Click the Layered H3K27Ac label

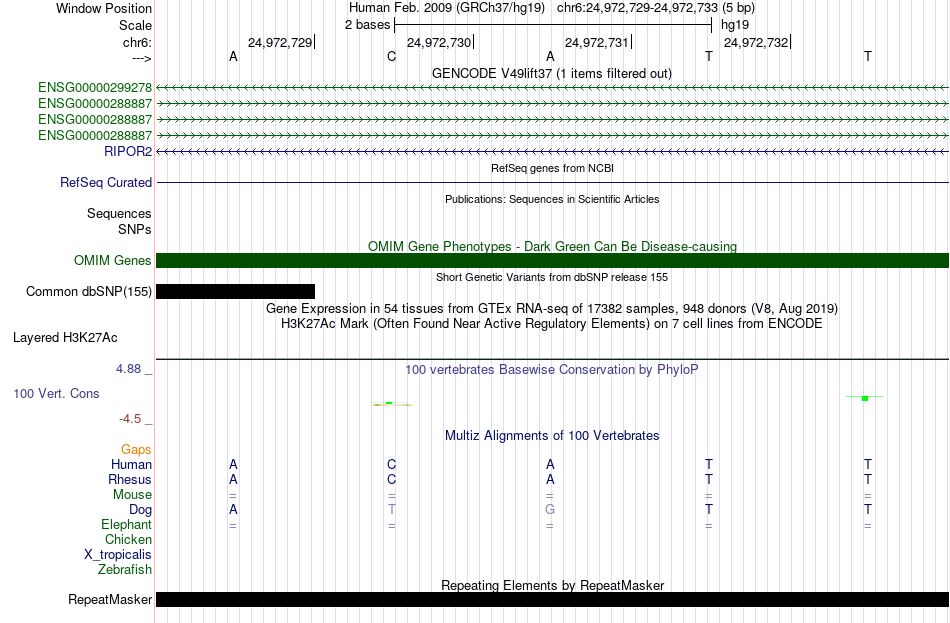coord(65,338)
